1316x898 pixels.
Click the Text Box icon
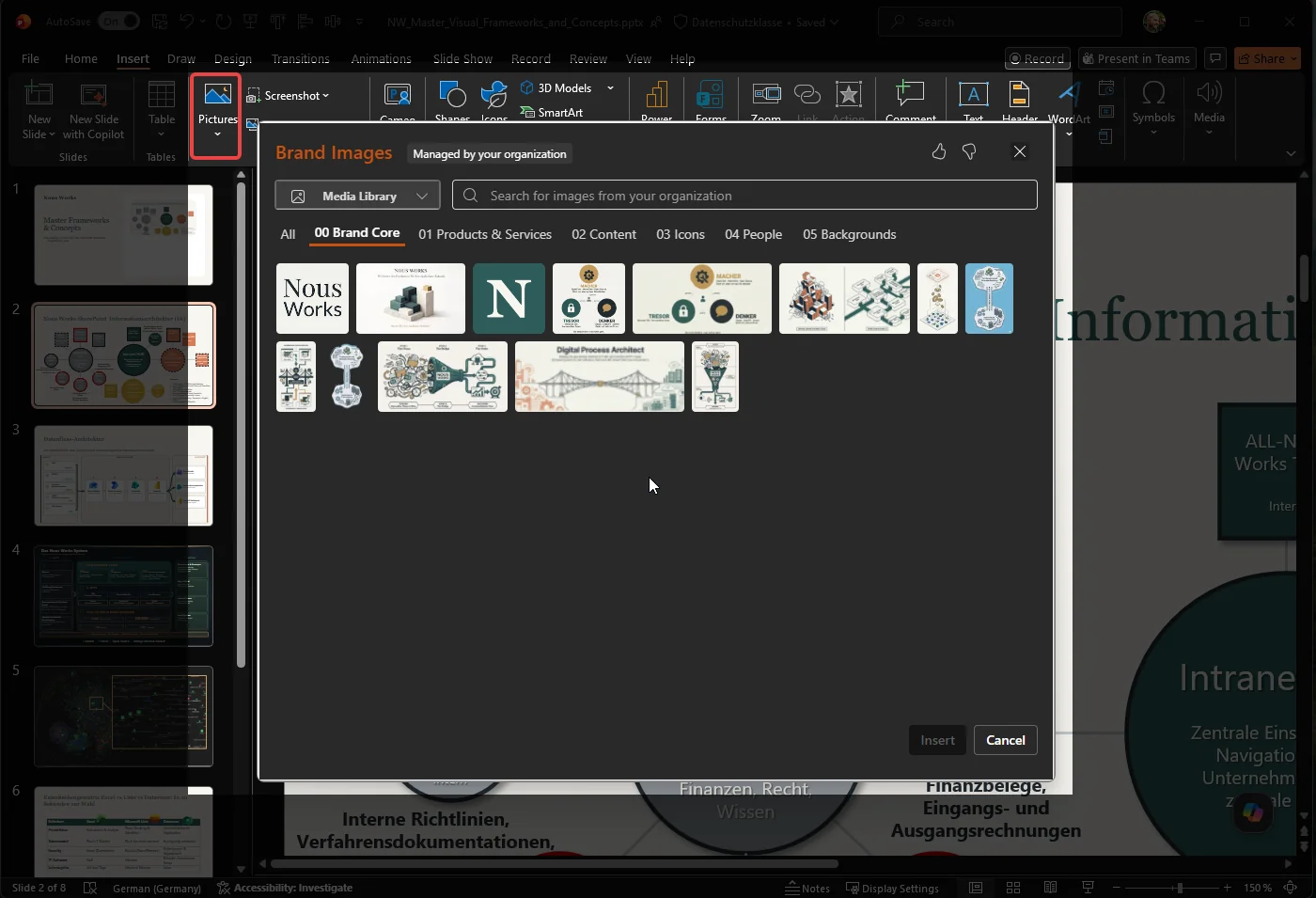(973, 94)
